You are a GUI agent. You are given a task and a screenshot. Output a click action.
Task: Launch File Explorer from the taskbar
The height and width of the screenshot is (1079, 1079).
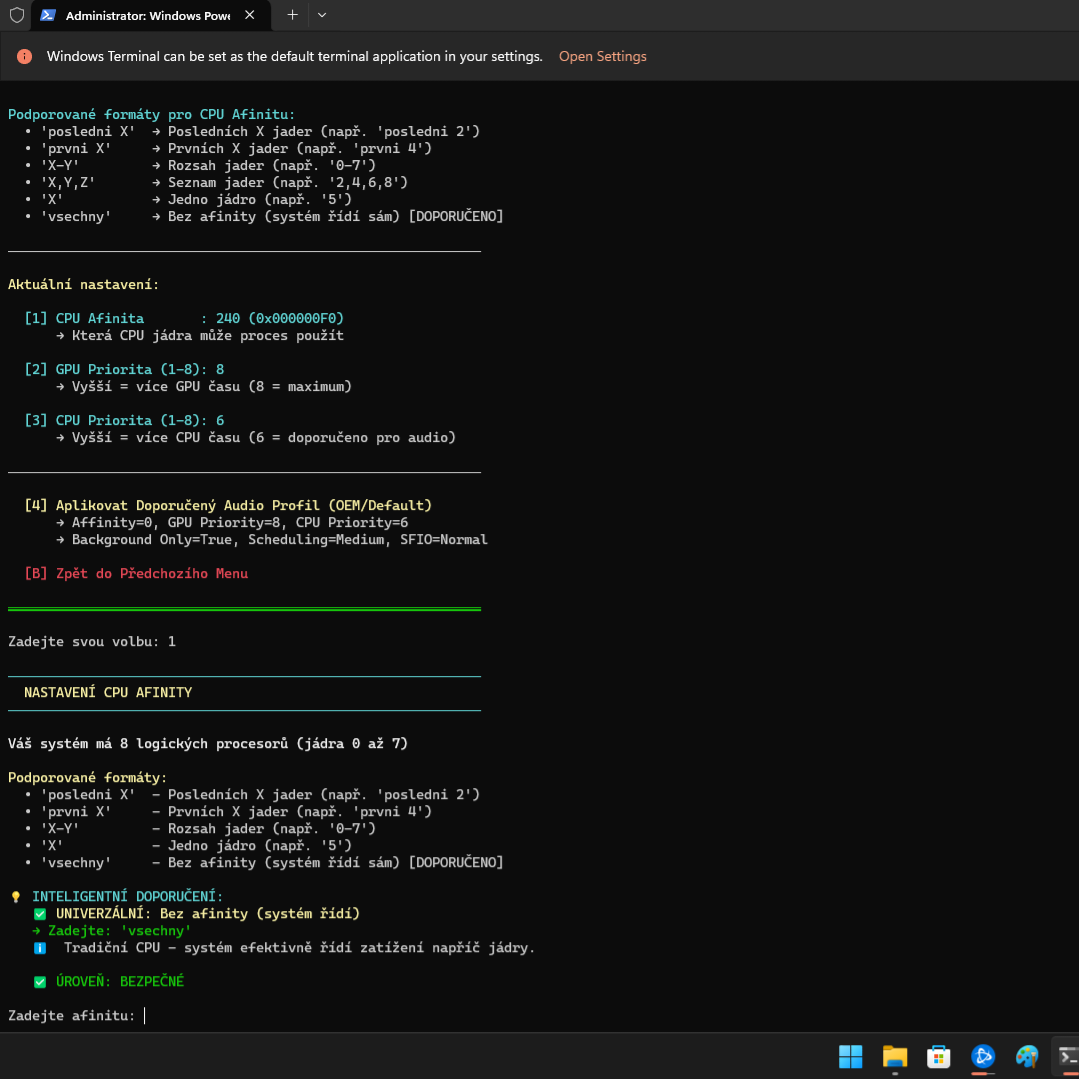(x=894, y=1056)
